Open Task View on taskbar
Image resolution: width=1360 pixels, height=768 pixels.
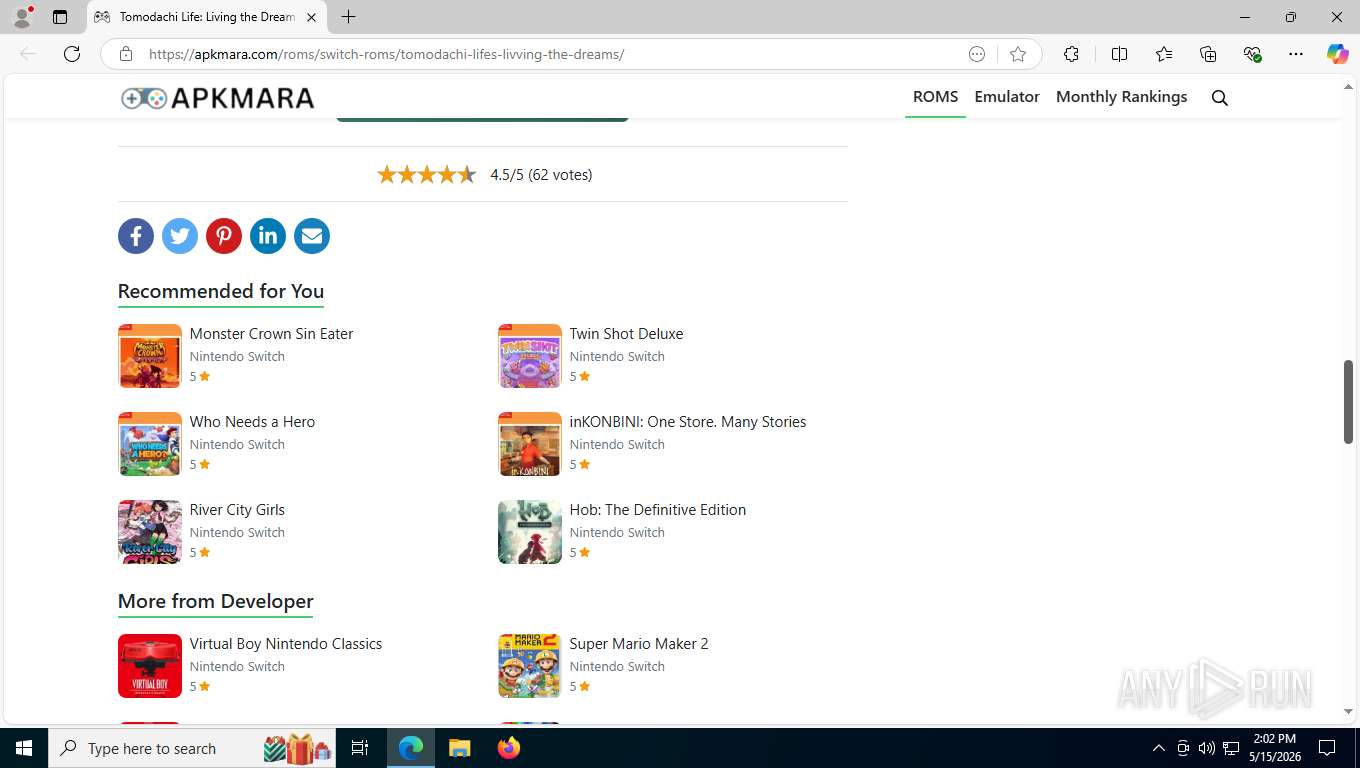(x=360, y=748)
